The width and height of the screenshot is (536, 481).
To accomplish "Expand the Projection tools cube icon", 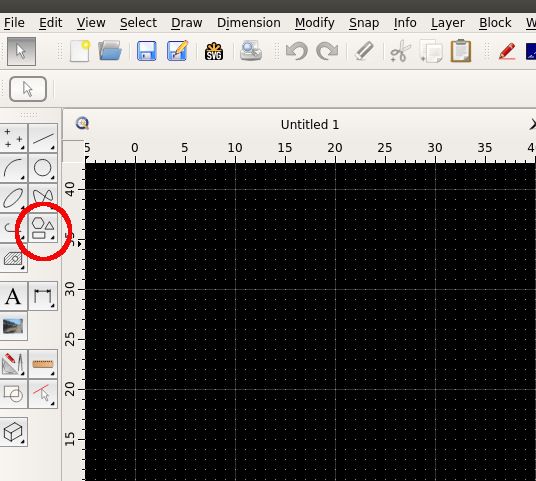I will click(13, 432).
